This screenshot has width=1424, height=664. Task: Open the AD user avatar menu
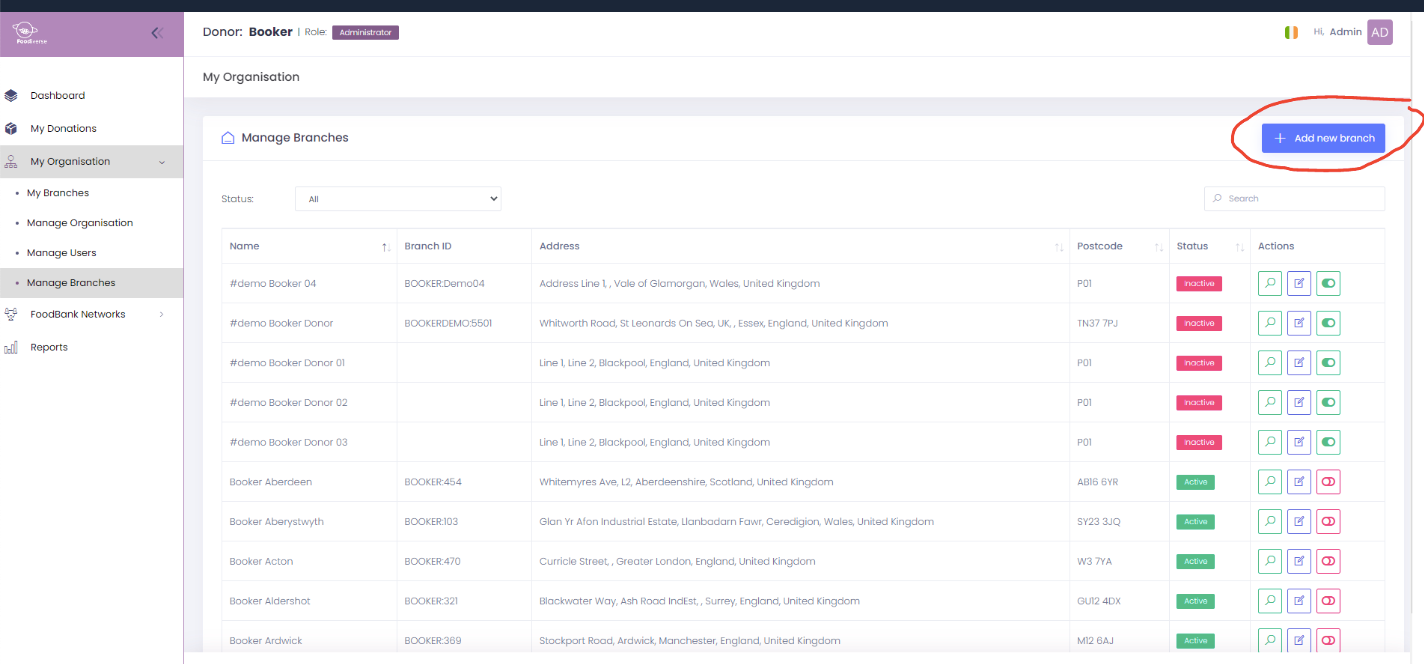[1380, 32]
